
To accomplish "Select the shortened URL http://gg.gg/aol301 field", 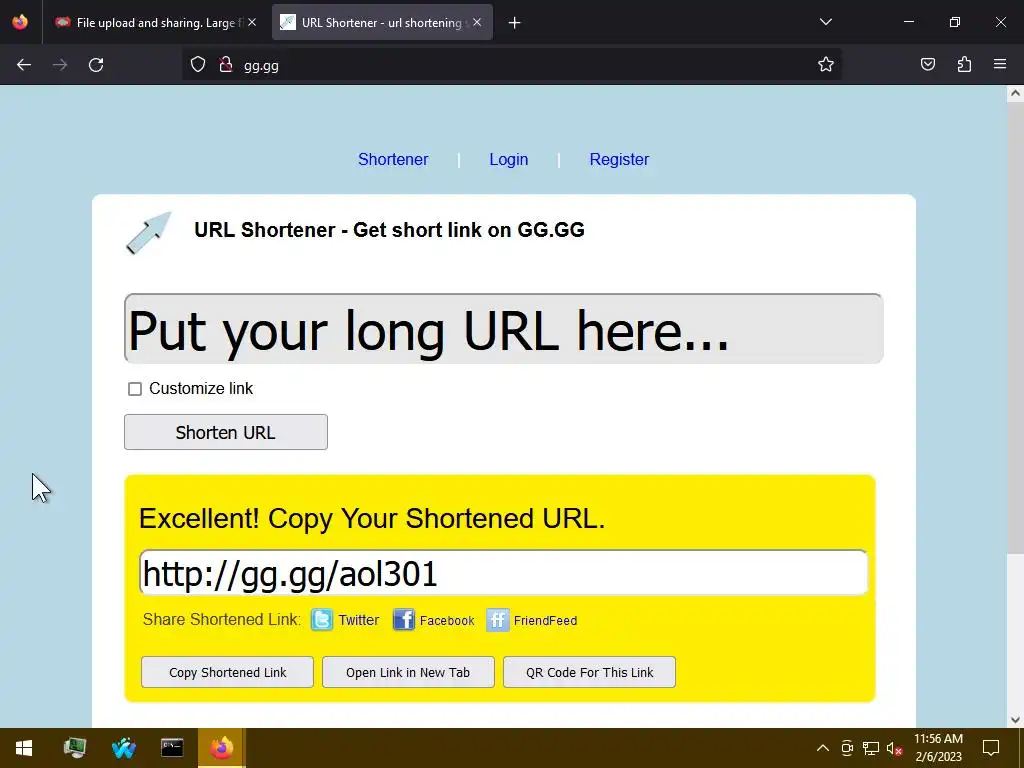I will 504,573.
